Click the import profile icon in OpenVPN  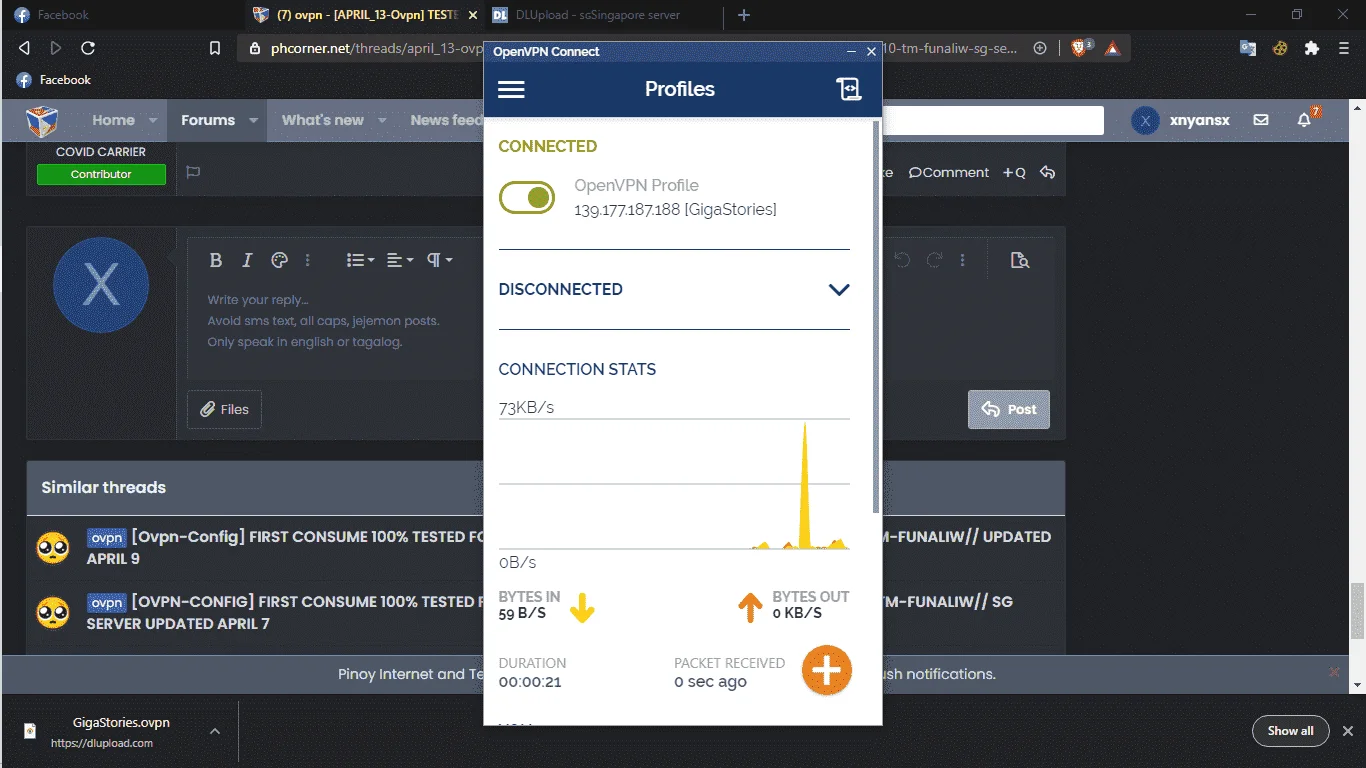848,89
